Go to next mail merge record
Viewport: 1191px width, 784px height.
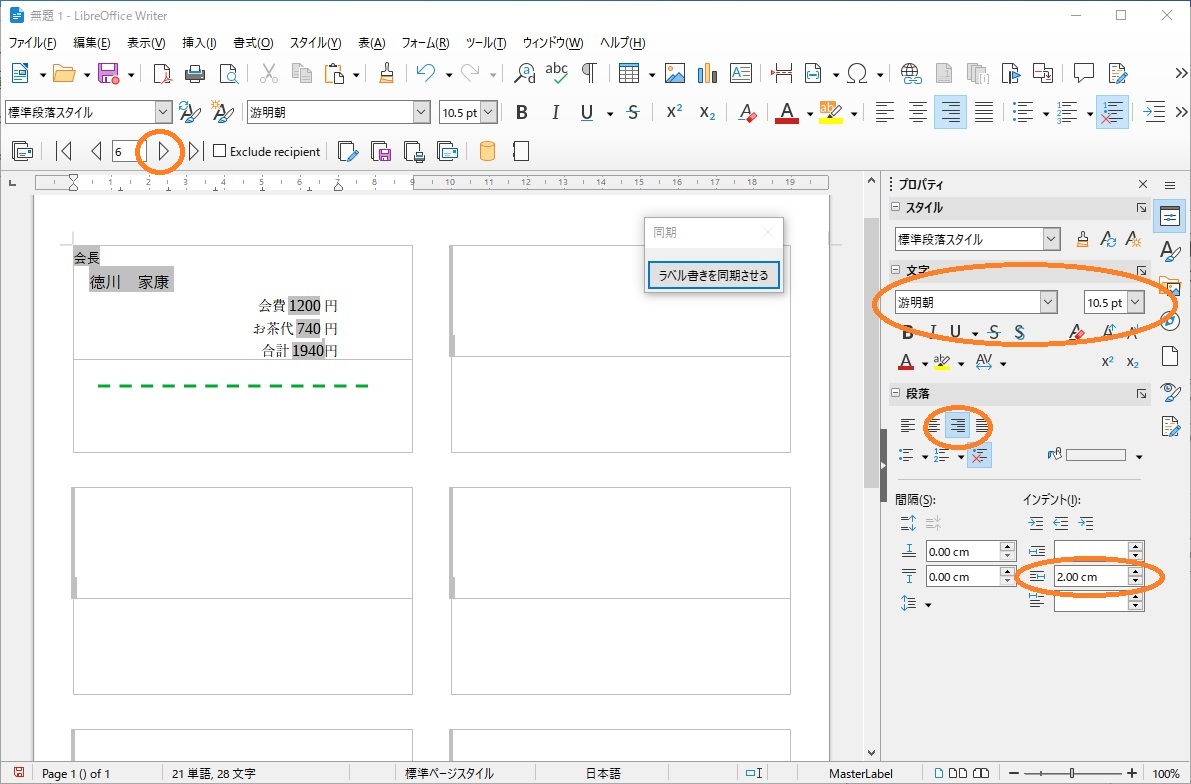tap(164, 151)
